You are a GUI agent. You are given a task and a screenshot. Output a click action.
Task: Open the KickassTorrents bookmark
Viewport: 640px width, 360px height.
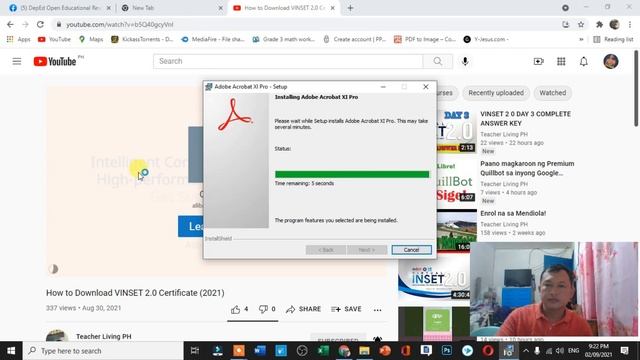click(142, 39)
